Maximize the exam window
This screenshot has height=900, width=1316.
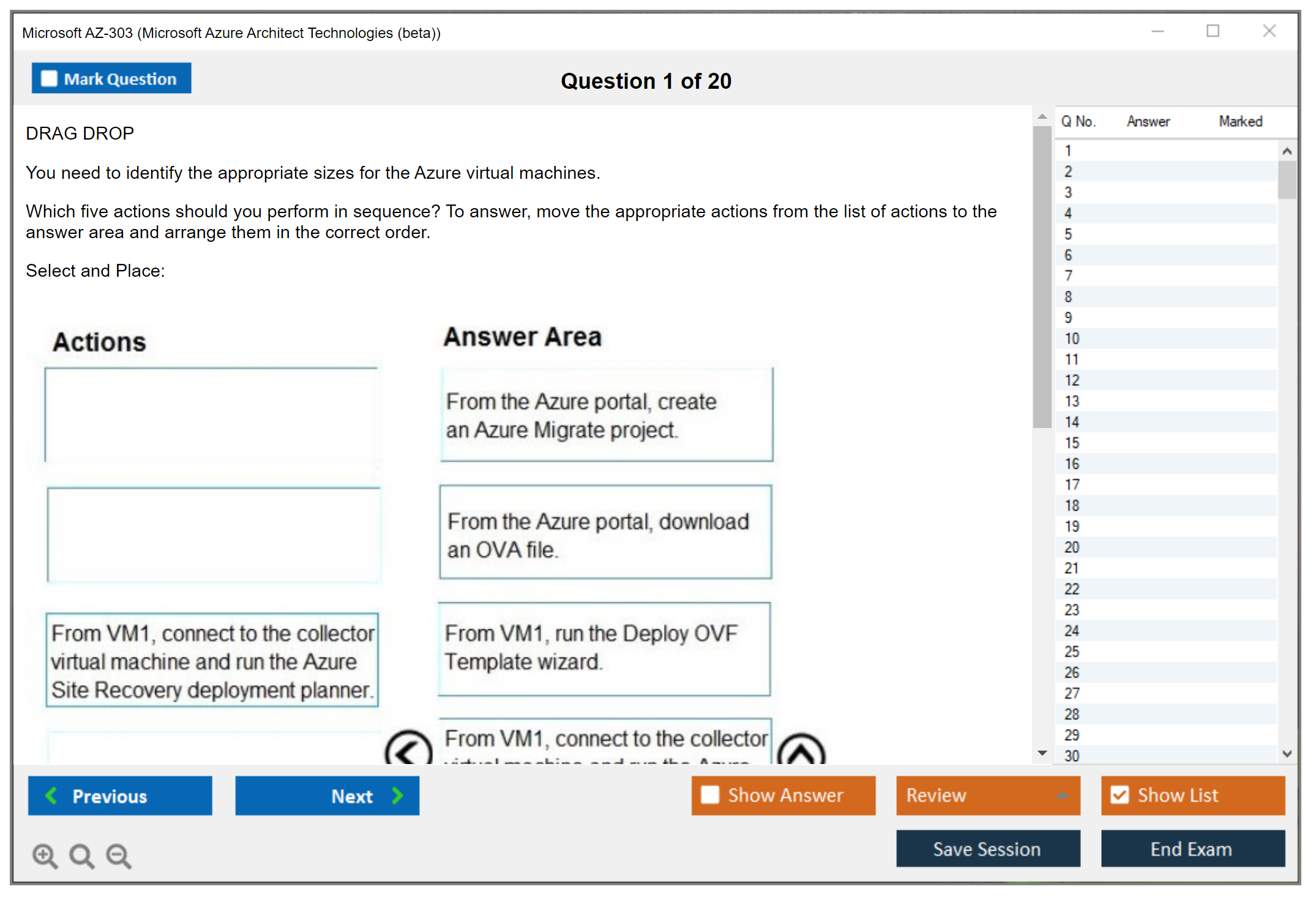coord(1213,31)
